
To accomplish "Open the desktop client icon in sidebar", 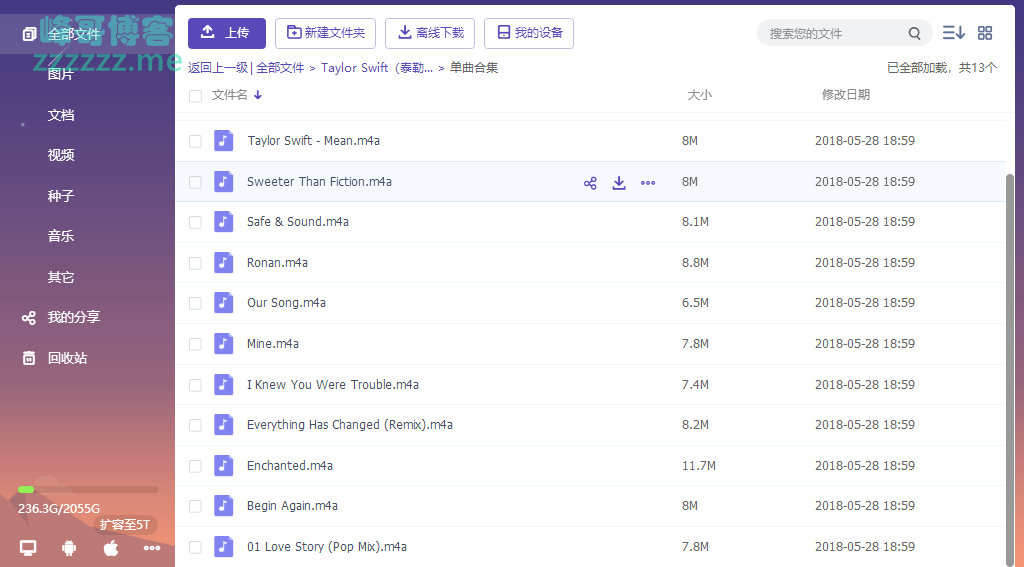I will coord(28,547).
